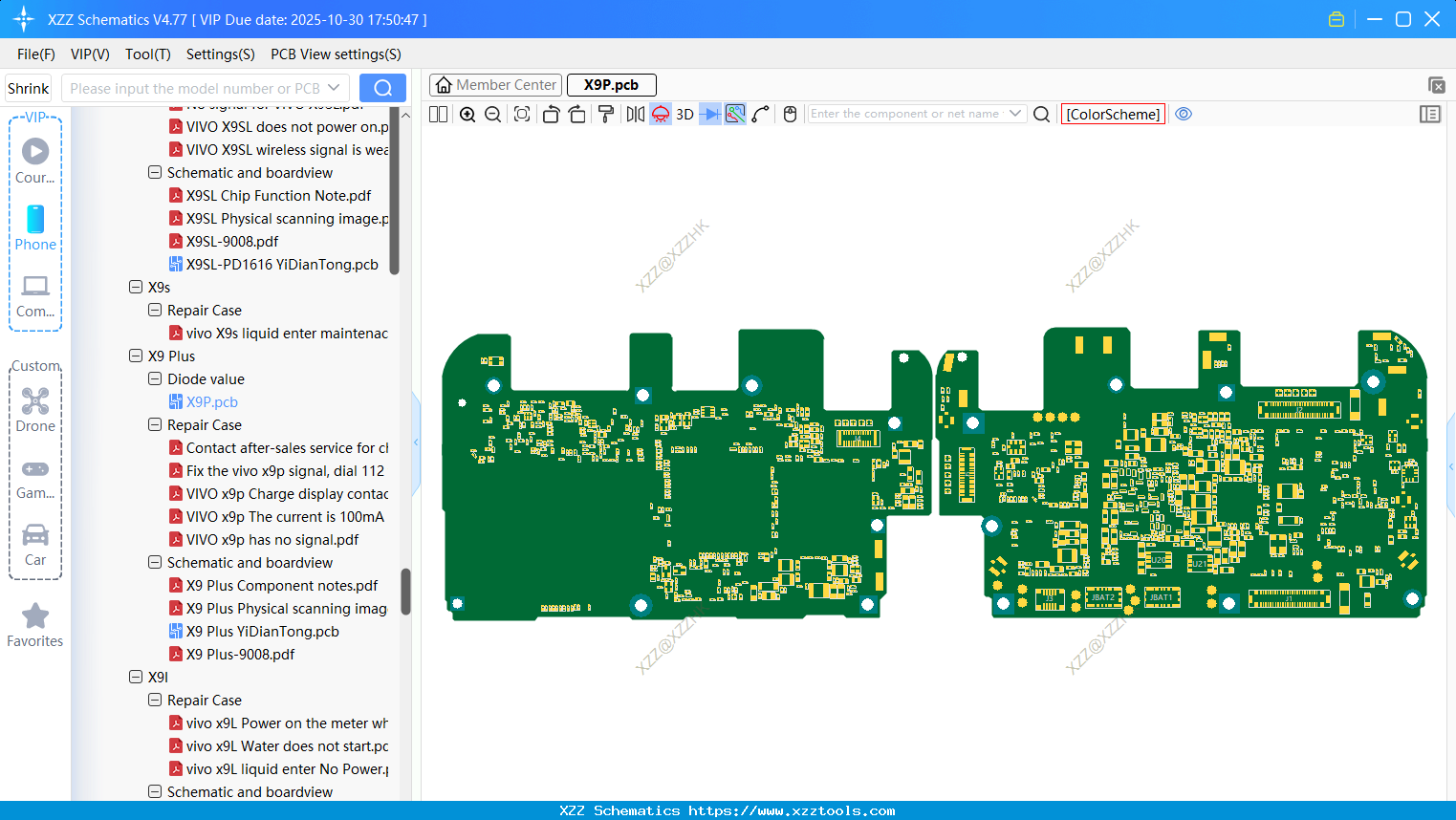
Task: Open the component or net name dropdown
Action: click(x=1015, y=114)
